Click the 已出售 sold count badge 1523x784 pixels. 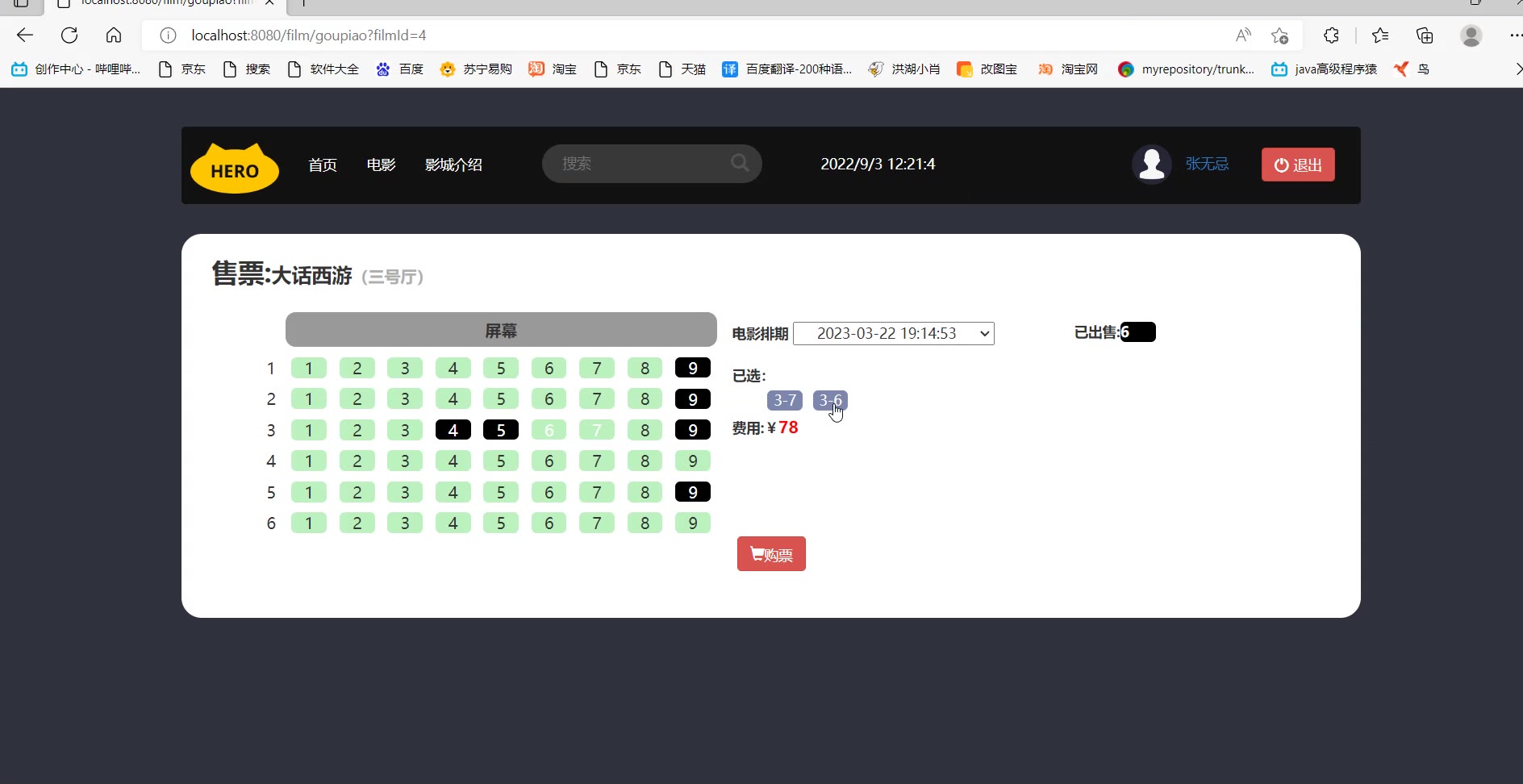point(1138,332)
